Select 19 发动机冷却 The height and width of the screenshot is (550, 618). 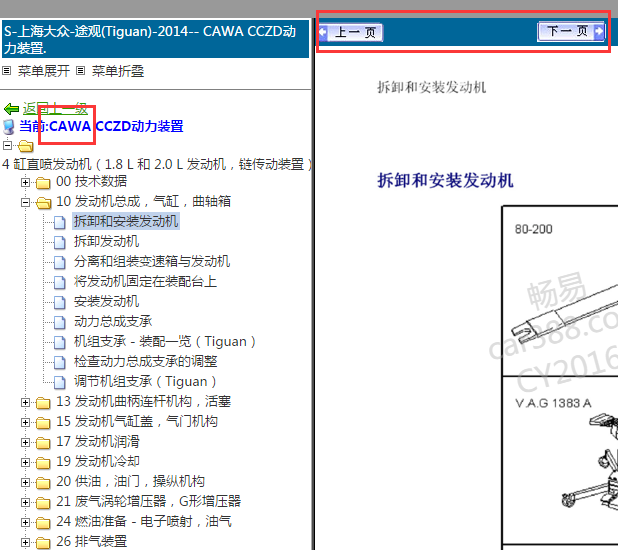click(x=98, y=461)
